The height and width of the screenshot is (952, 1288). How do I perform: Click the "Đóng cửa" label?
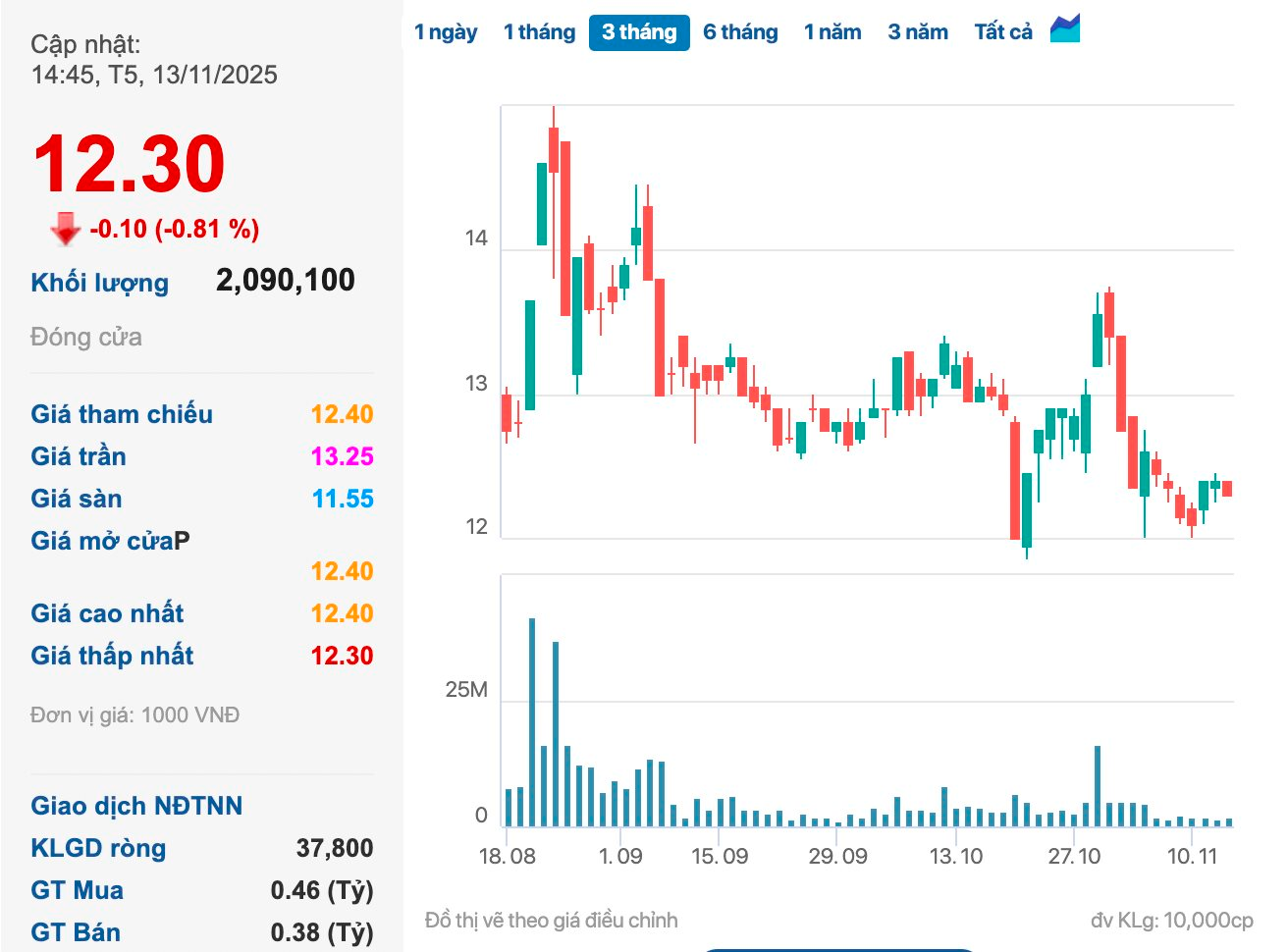[84, 338]
